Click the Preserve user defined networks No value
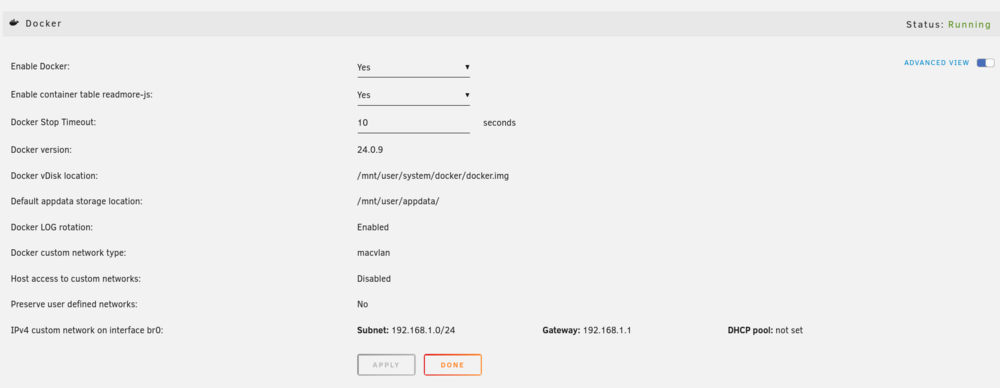The width and height of the screenshot is (1000, 388). click(x=362, y=304)
